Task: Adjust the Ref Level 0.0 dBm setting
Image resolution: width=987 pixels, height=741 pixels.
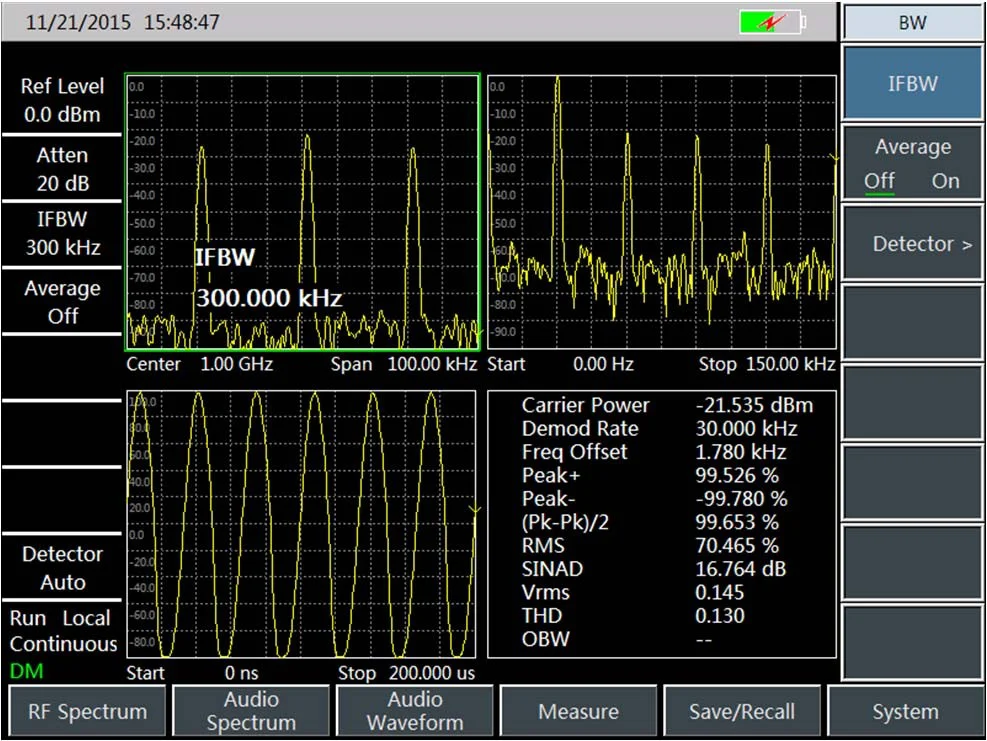Action: click(62, 100)
